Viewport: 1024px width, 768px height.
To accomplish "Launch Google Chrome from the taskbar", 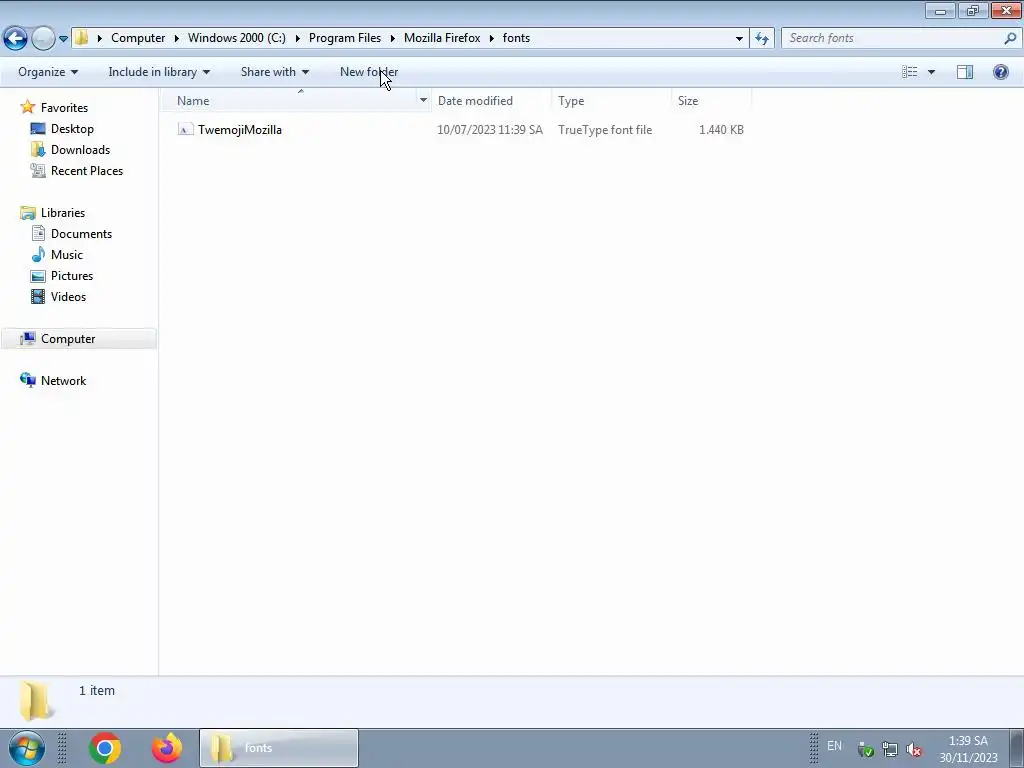I will [104, 748].
